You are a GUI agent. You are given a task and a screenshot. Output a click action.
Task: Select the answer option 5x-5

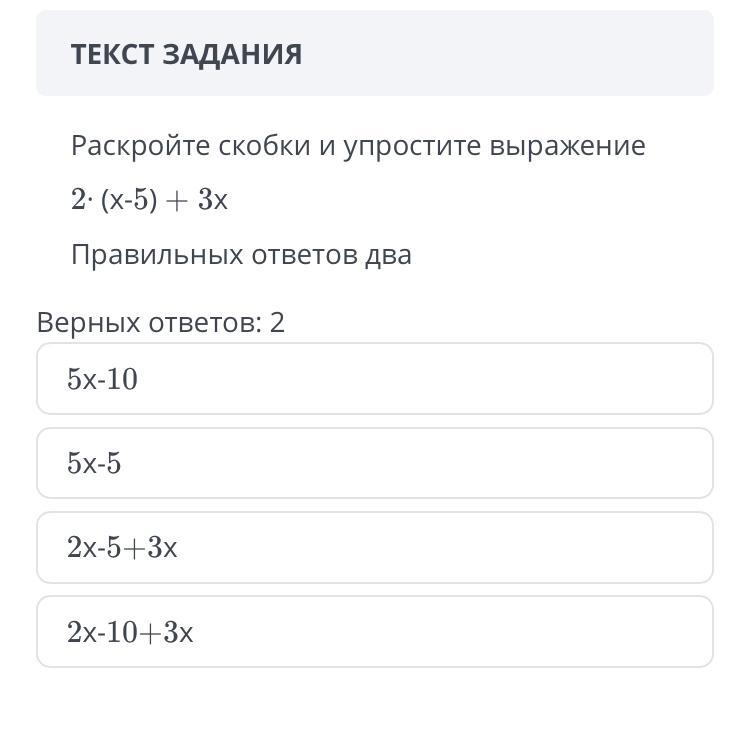pyautogui.click(x=375, y=463)
